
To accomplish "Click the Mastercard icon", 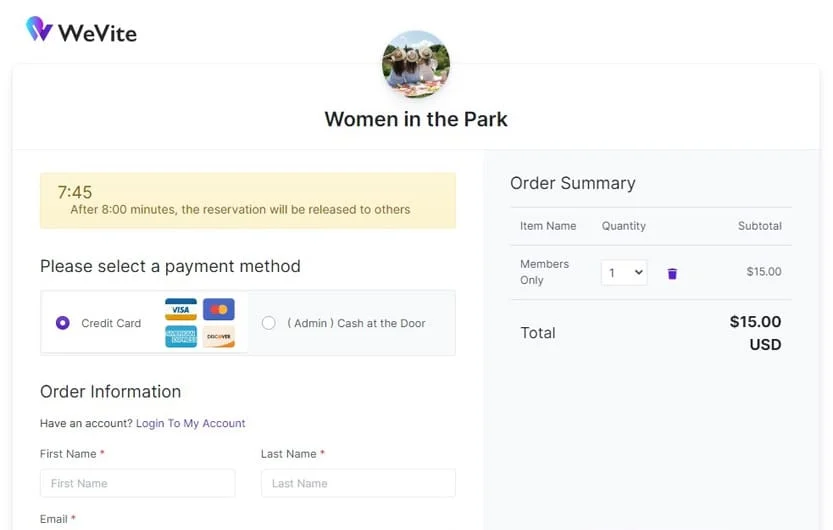I will click(218, 309).
